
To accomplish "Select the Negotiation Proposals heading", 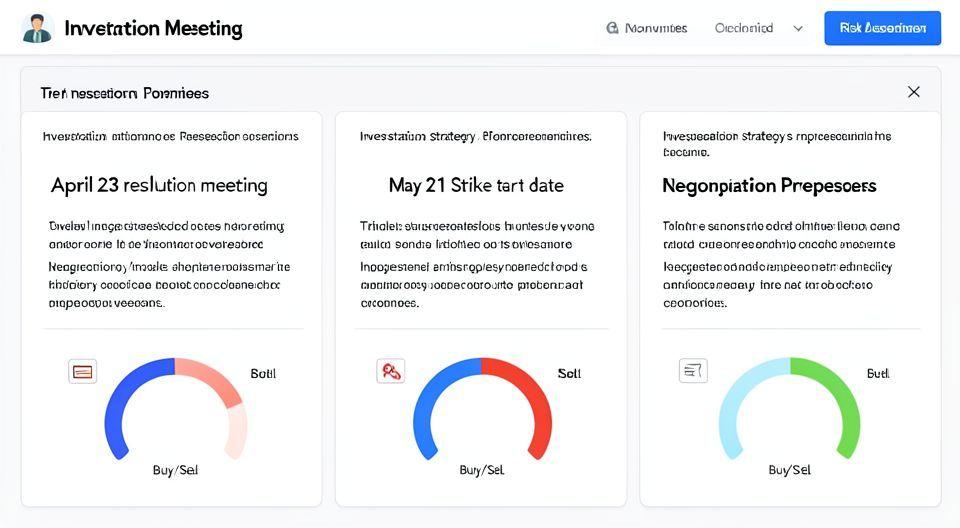I will (769, 186).
